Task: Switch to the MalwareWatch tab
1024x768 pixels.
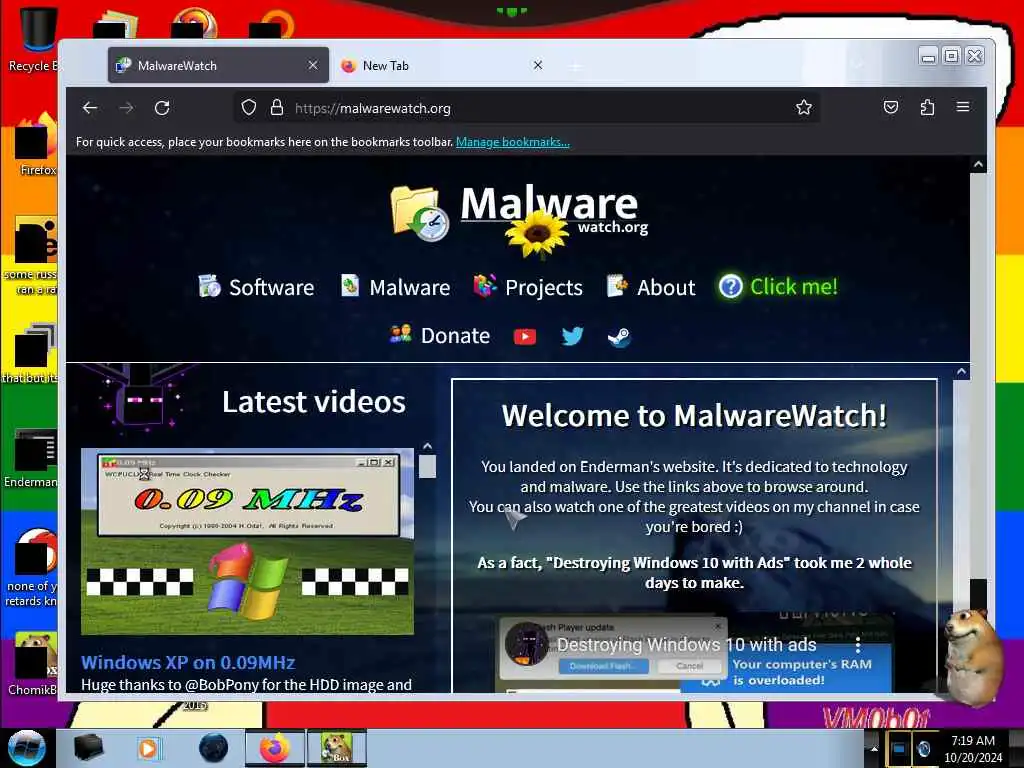Action: tap(218, 65)
